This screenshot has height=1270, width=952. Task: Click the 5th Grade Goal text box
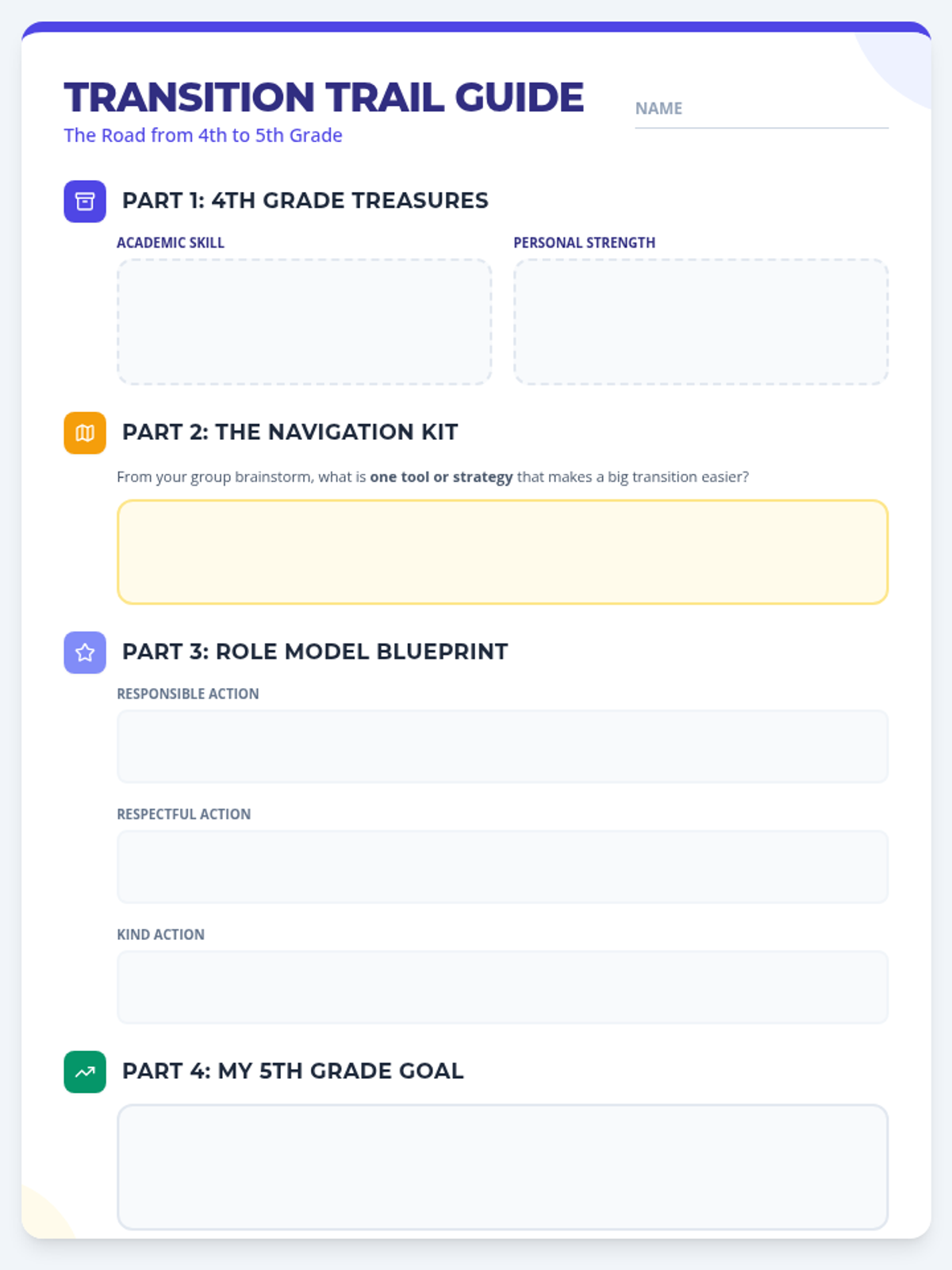pos(502,1167)
